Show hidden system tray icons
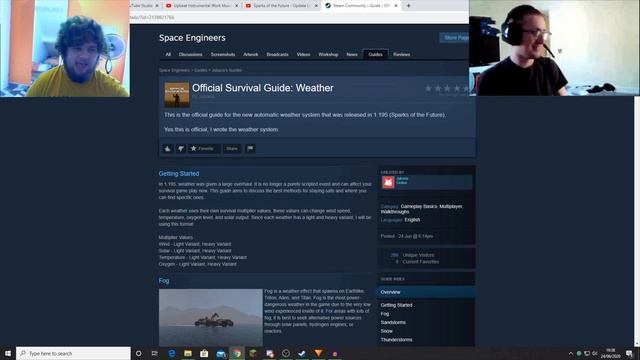Viewport: 640px width, 360px height. click(571, 353)
